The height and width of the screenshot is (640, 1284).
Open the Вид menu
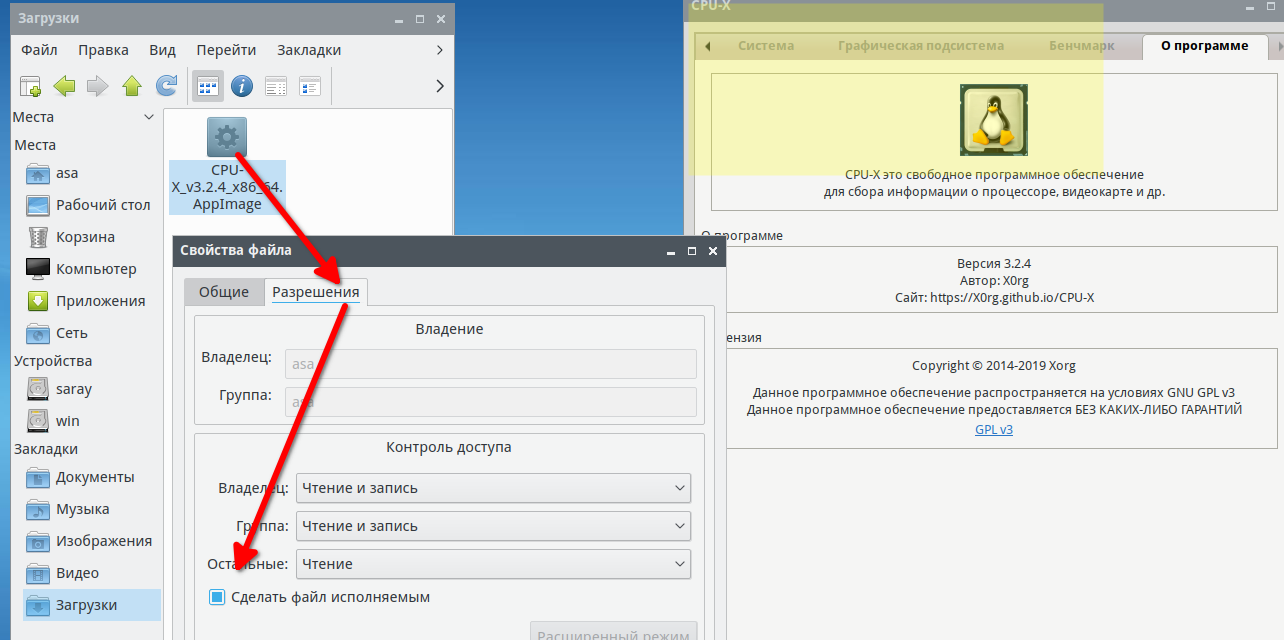point(162,50)
